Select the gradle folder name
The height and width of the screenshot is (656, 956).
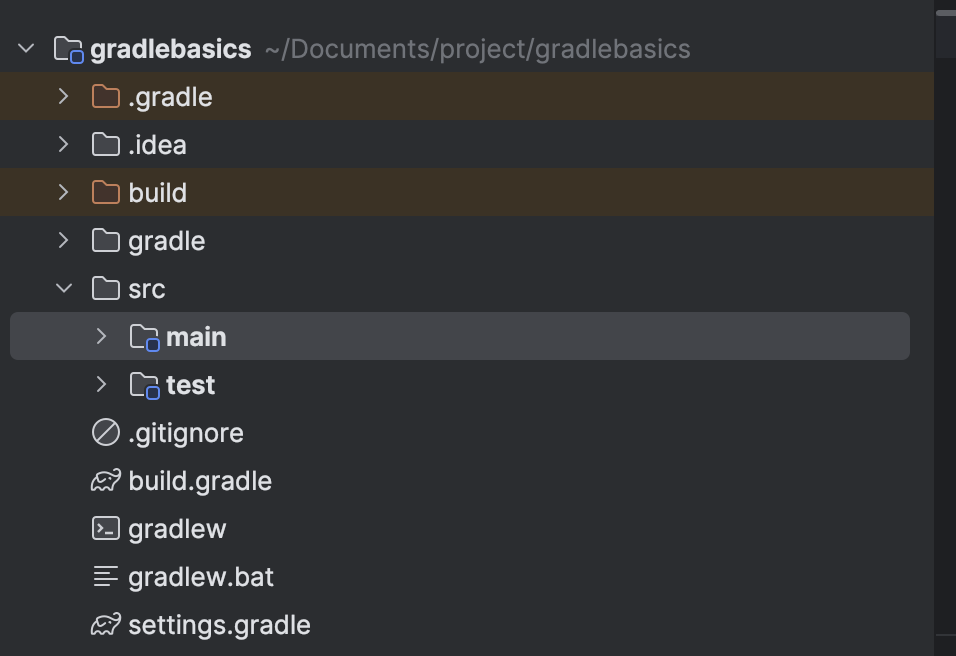166,241
